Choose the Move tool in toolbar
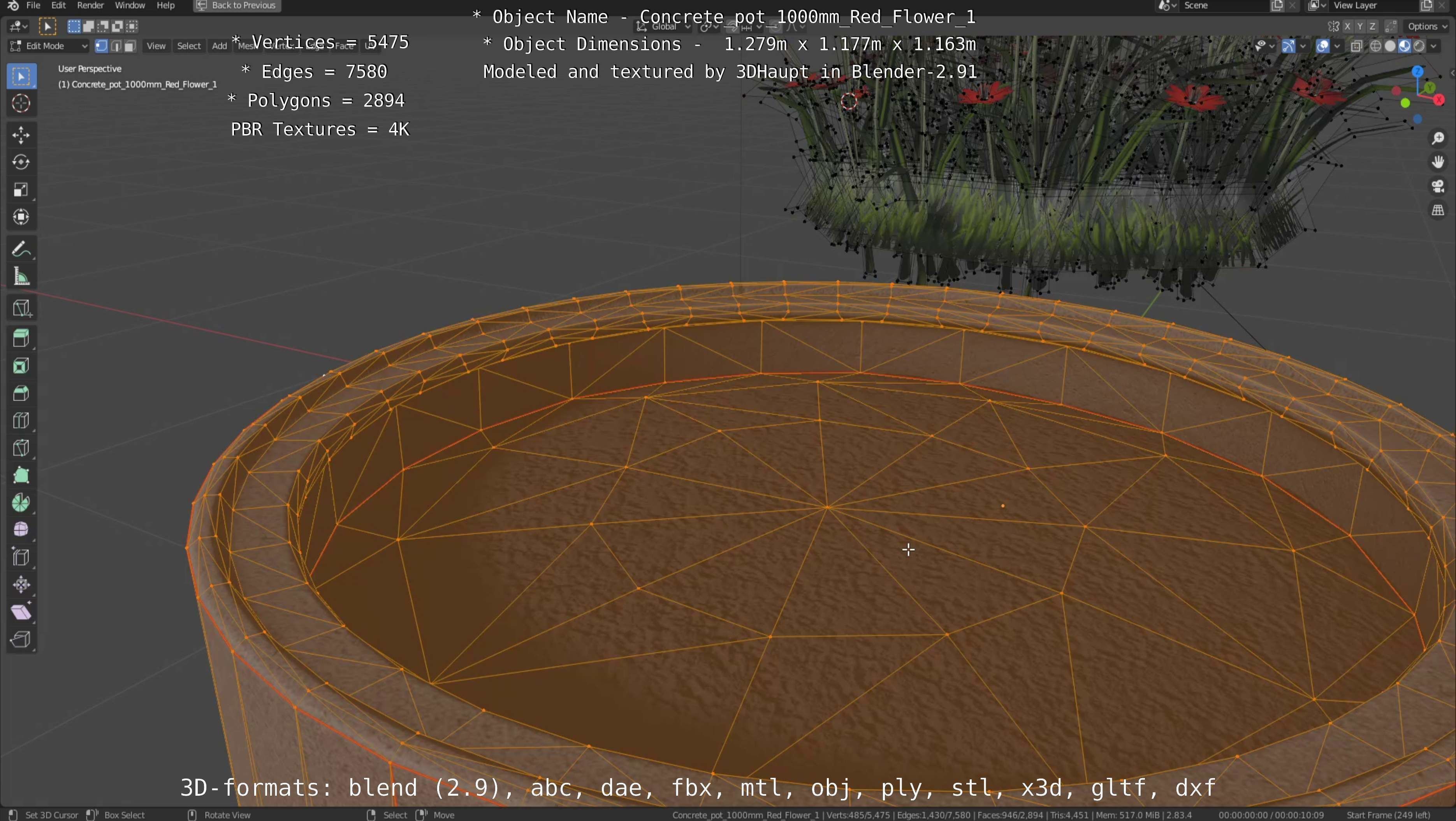This screenshot has width=1456, height=821. click(x=21, y=135)
